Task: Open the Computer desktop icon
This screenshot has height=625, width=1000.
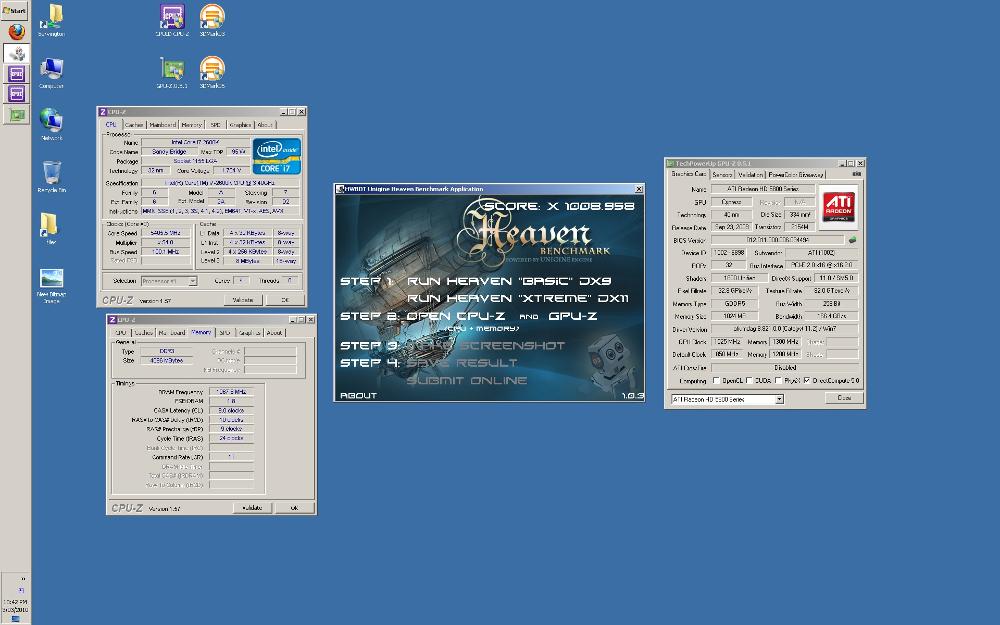Action: tap(51, 72)
